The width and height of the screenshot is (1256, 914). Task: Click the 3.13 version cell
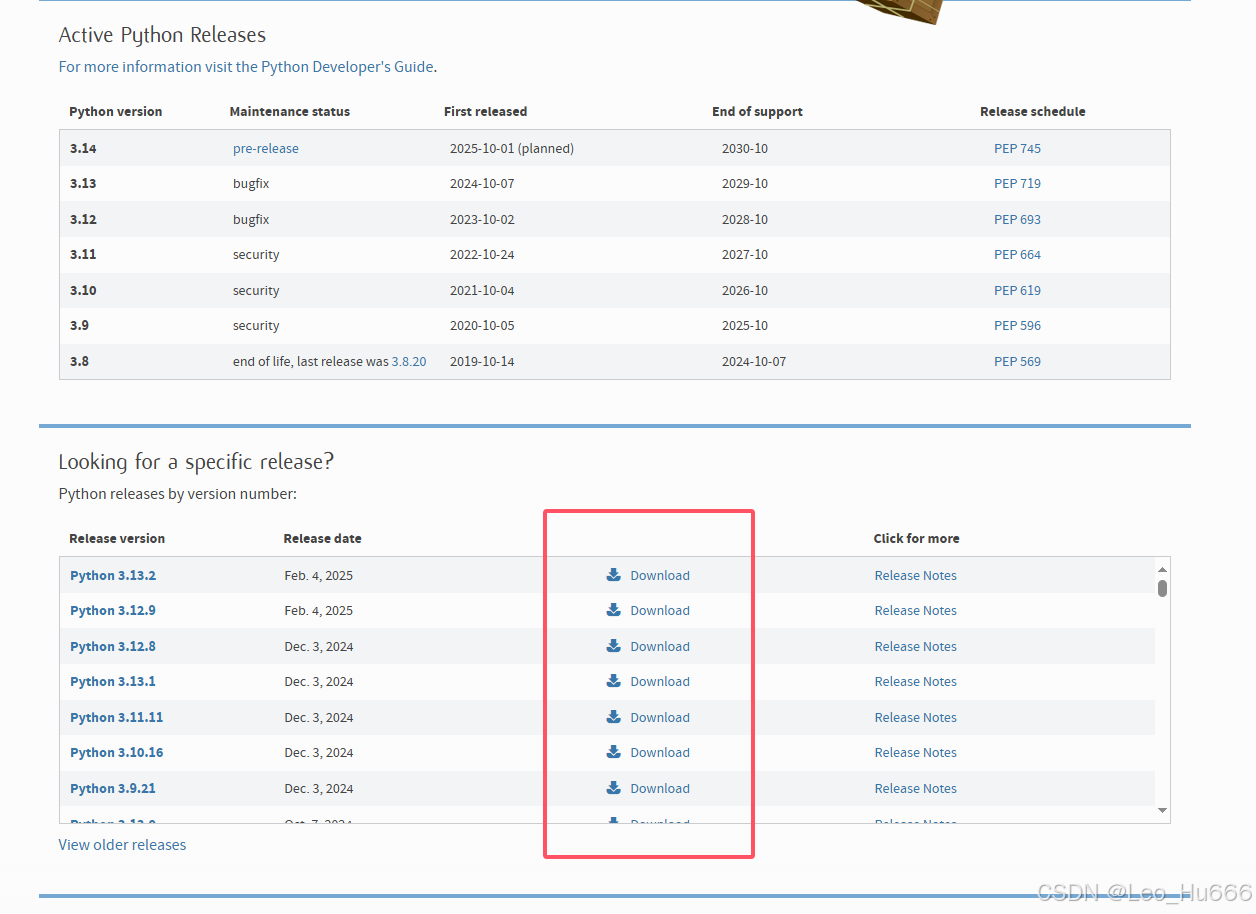point(83,183)
